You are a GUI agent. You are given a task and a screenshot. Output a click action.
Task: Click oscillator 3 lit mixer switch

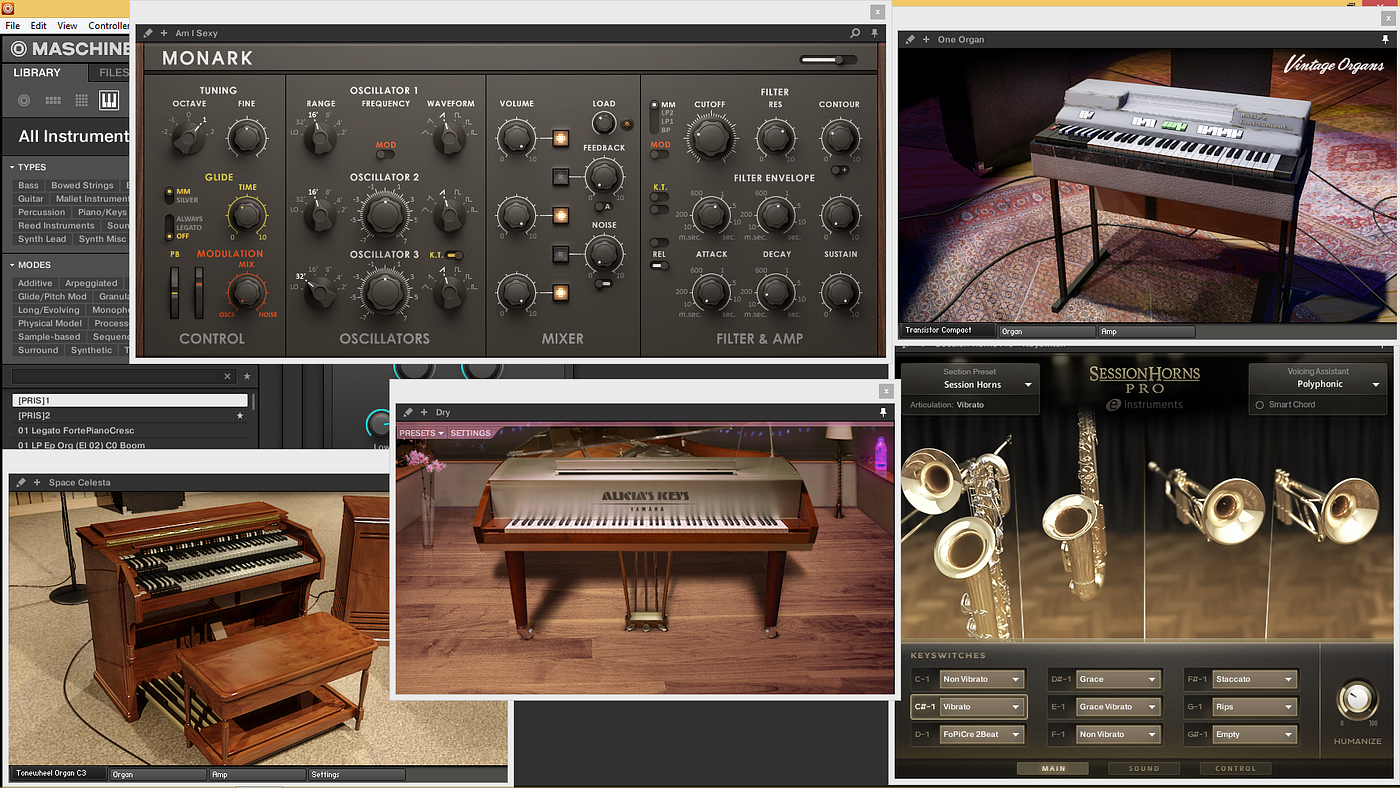[560, 293]
